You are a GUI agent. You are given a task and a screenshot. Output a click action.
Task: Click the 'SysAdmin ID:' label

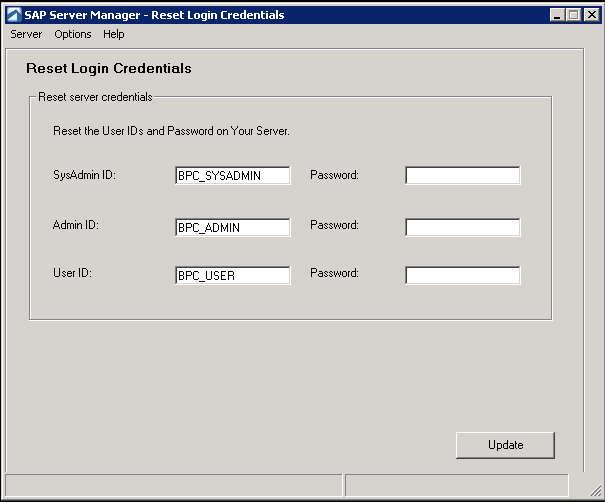(84, 175)
